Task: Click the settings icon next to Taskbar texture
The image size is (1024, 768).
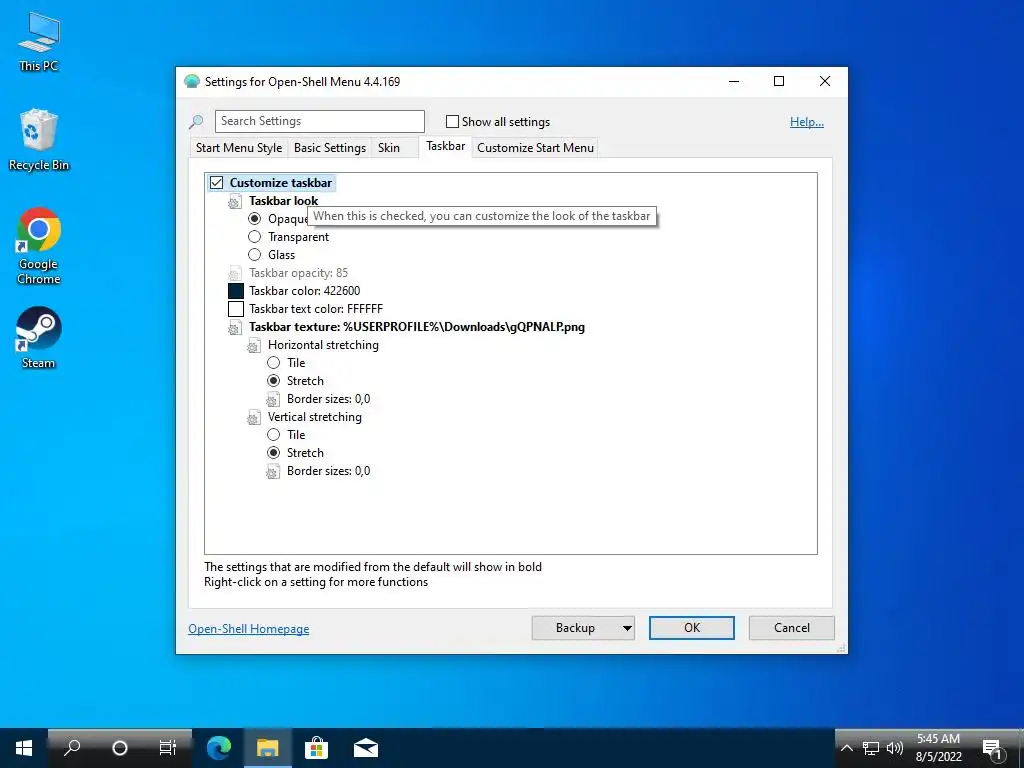Action: point(235,327)
